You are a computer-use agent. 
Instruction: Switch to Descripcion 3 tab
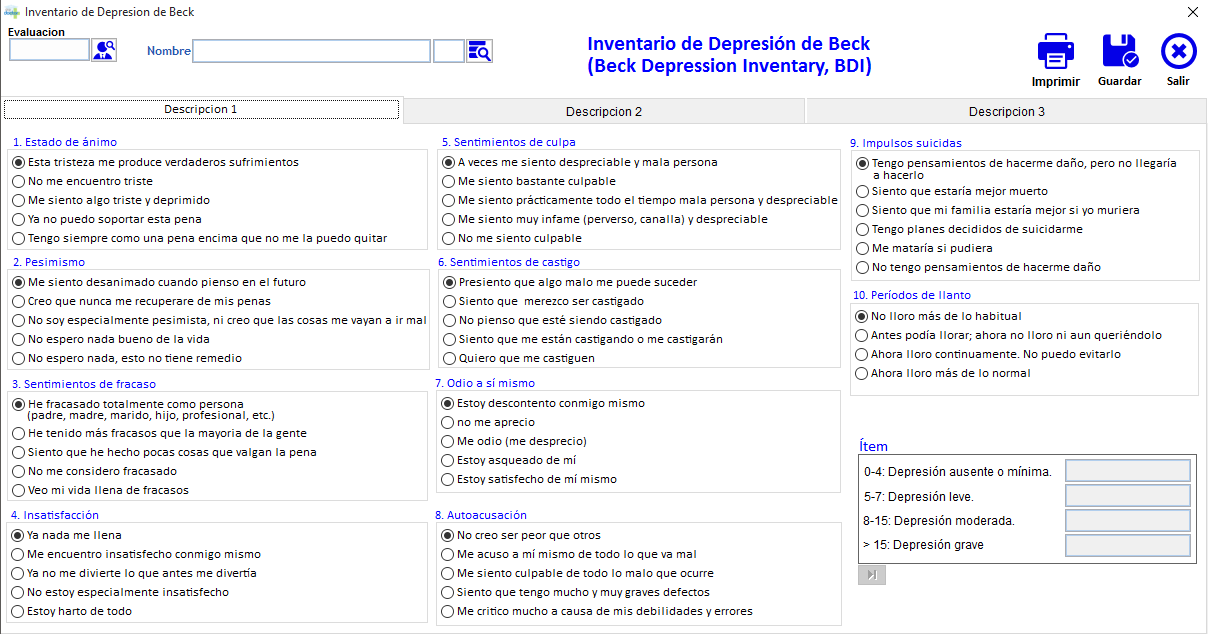coord(1007,111)
